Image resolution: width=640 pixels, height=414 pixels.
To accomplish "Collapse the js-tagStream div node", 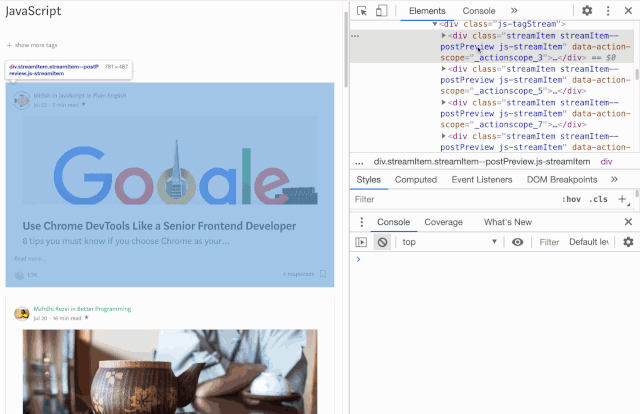I will [435, 24].
